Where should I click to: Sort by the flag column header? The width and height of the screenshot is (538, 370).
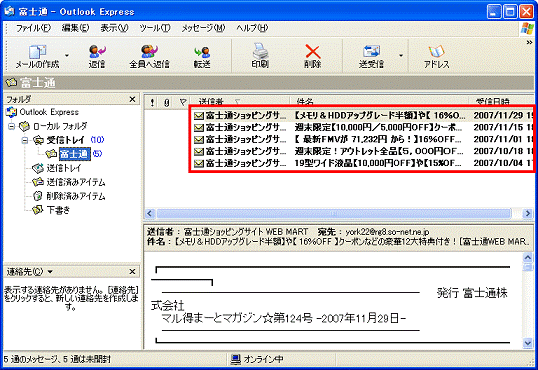tap(183, 102)
